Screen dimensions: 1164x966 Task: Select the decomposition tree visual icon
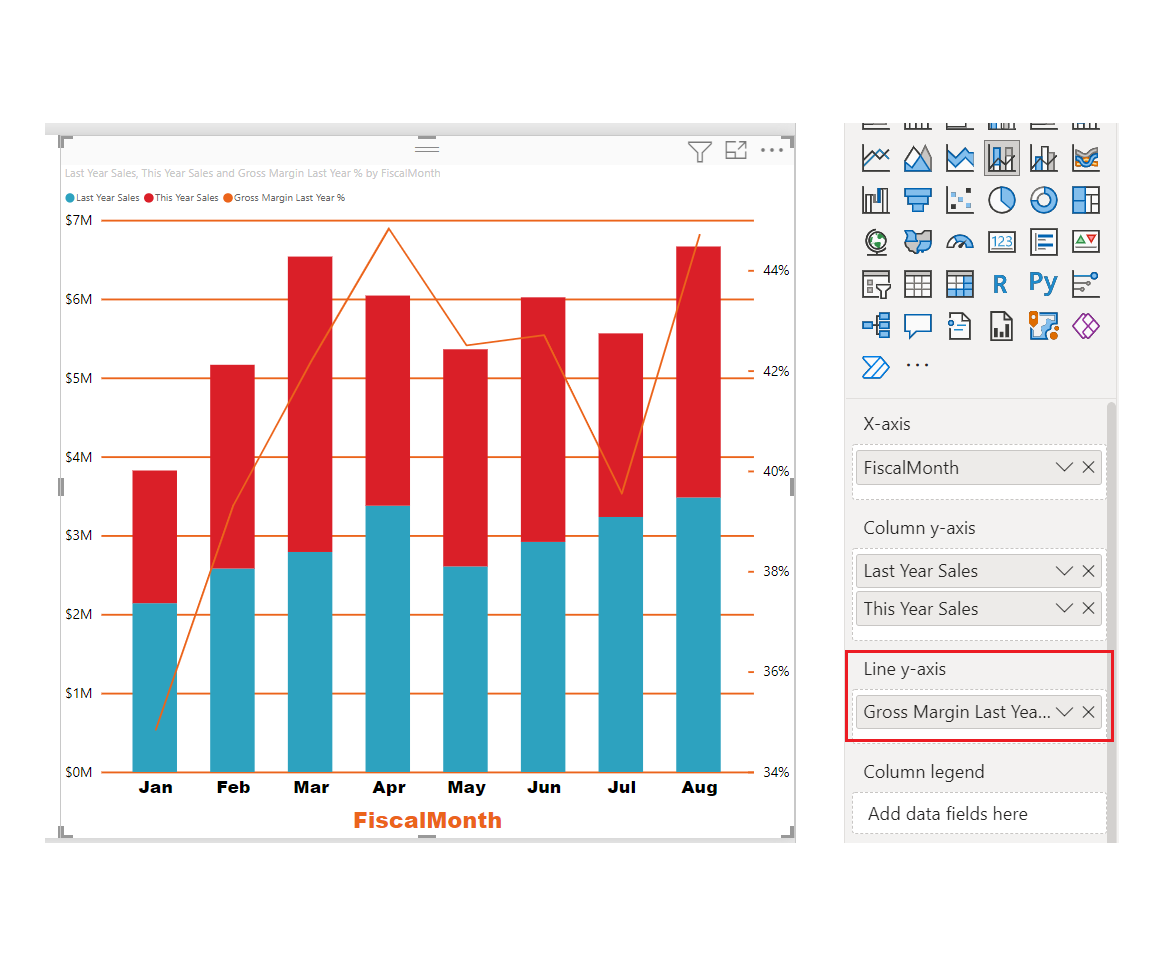point(876,325)
